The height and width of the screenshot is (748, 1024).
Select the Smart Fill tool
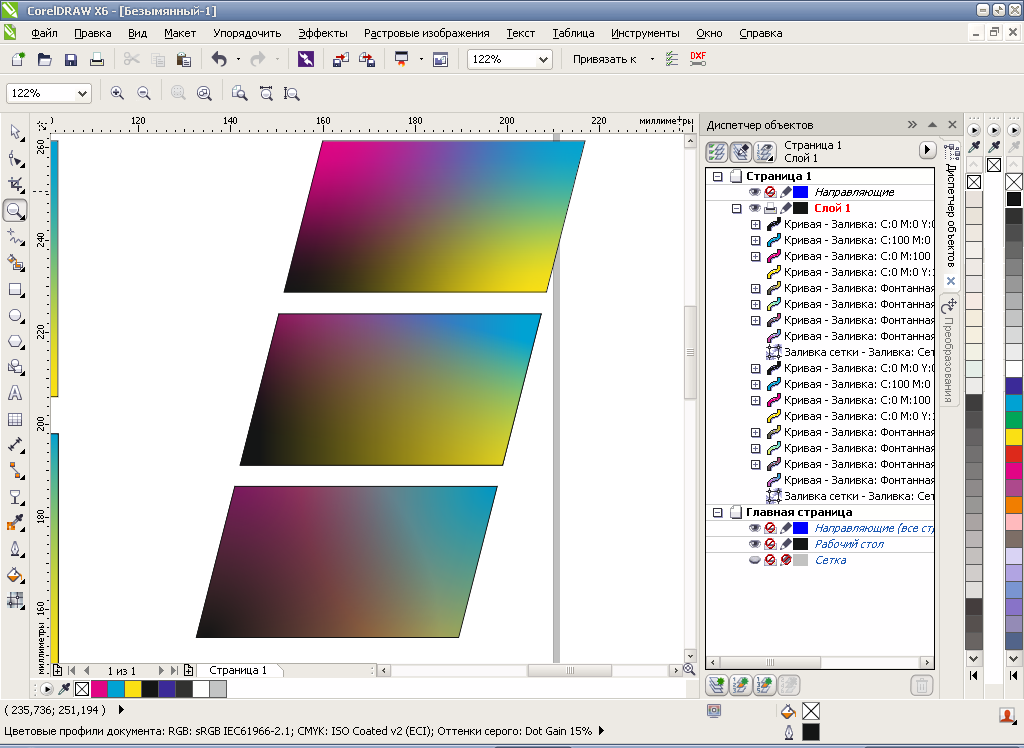coord(15,263)
